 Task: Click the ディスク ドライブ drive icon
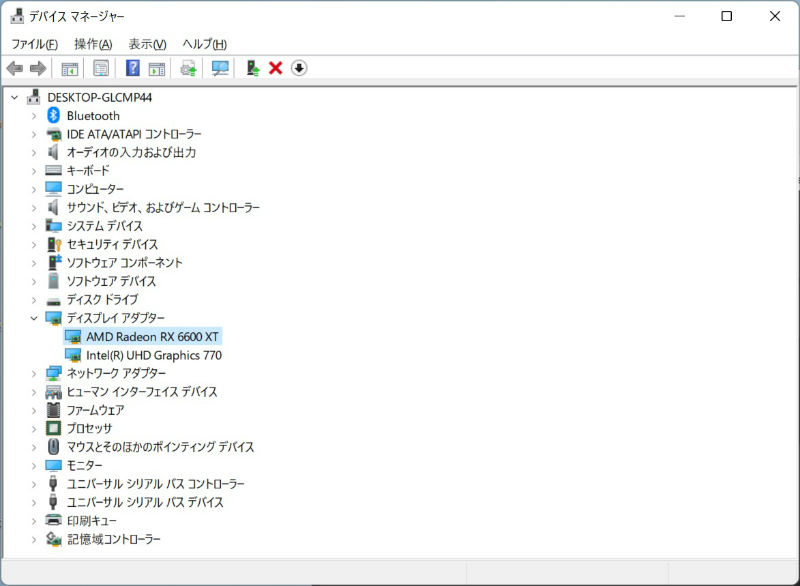(x=54, y=301)
